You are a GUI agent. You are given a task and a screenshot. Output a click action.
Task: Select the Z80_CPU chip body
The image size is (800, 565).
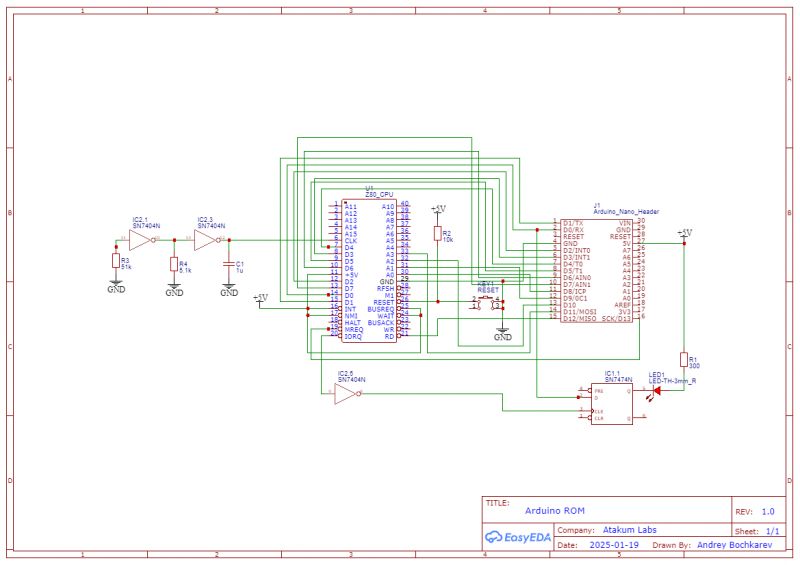coord(369,271)
